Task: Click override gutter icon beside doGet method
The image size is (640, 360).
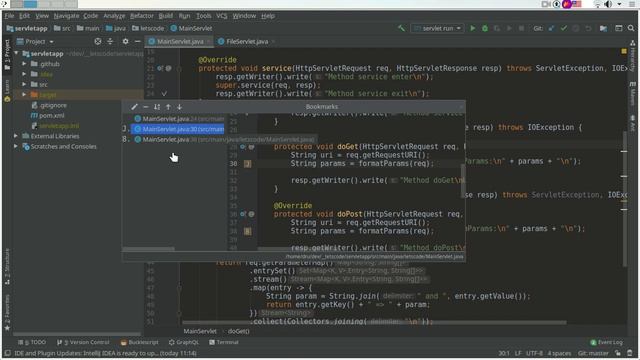Action: coord(243,147)
